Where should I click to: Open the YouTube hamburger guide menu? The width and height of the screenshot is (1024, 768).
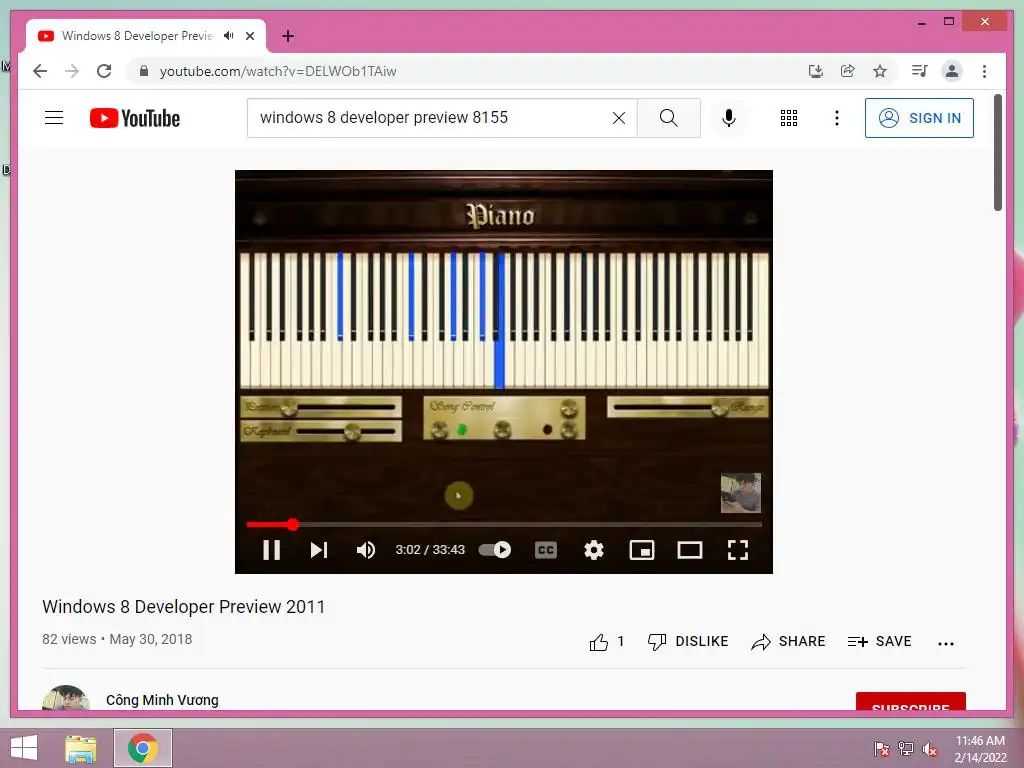coord(54,118)
